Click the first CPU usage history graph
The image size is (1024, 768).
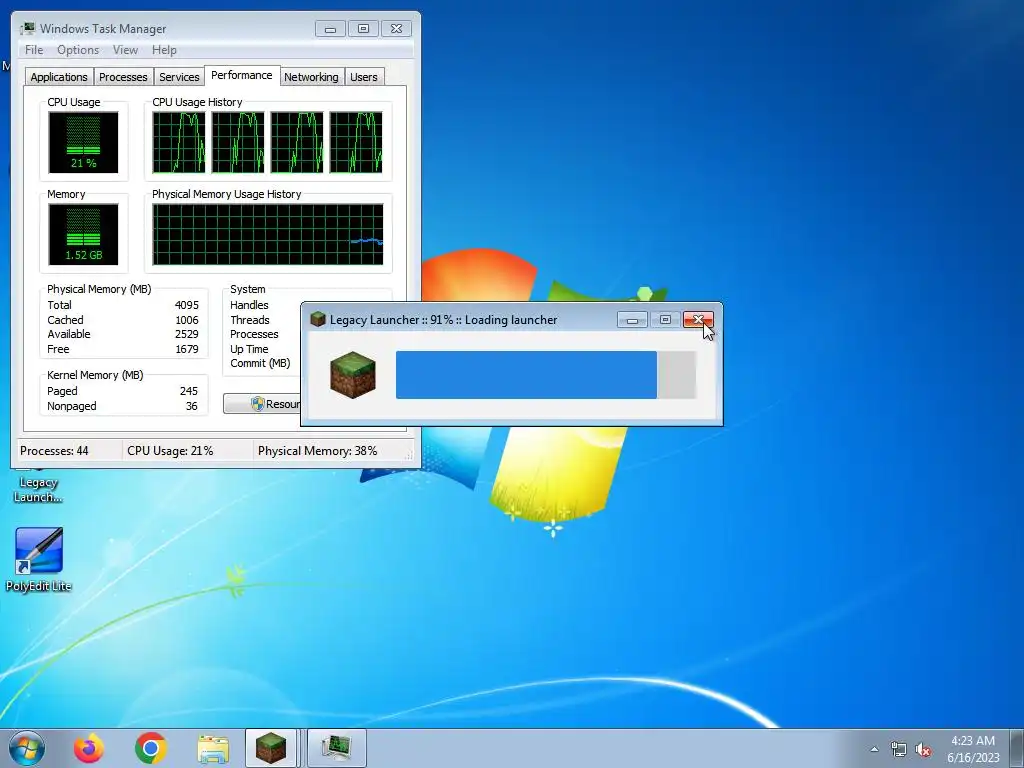coord(178,142)
